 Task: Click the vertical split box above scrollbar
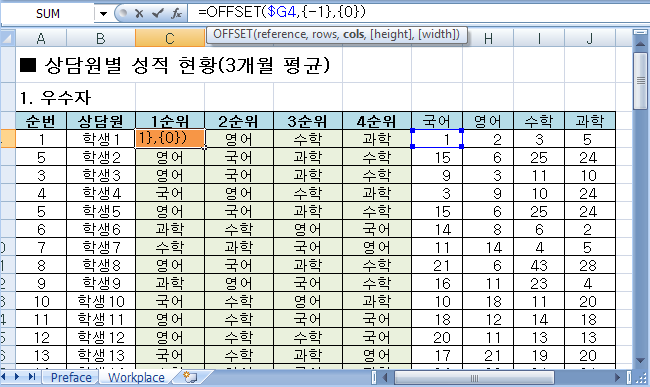pos(640,33)
